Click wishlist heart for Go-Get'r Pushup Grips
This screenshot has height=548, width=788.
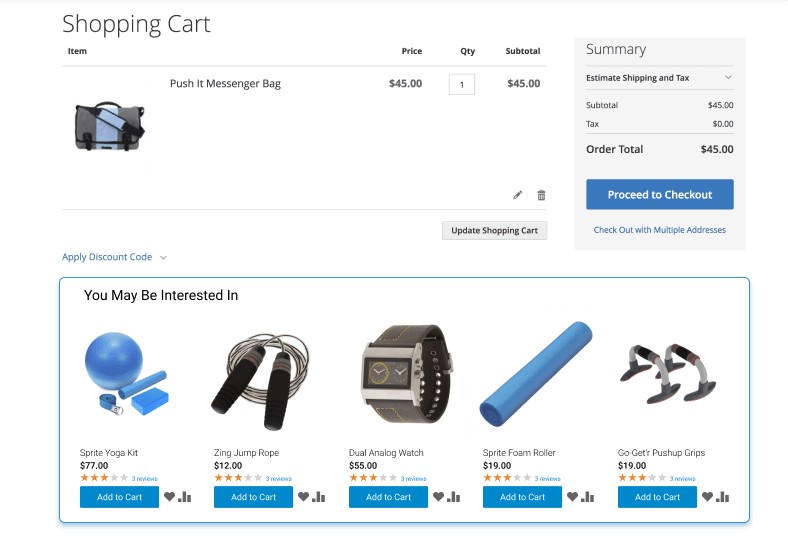pos(707,497)
